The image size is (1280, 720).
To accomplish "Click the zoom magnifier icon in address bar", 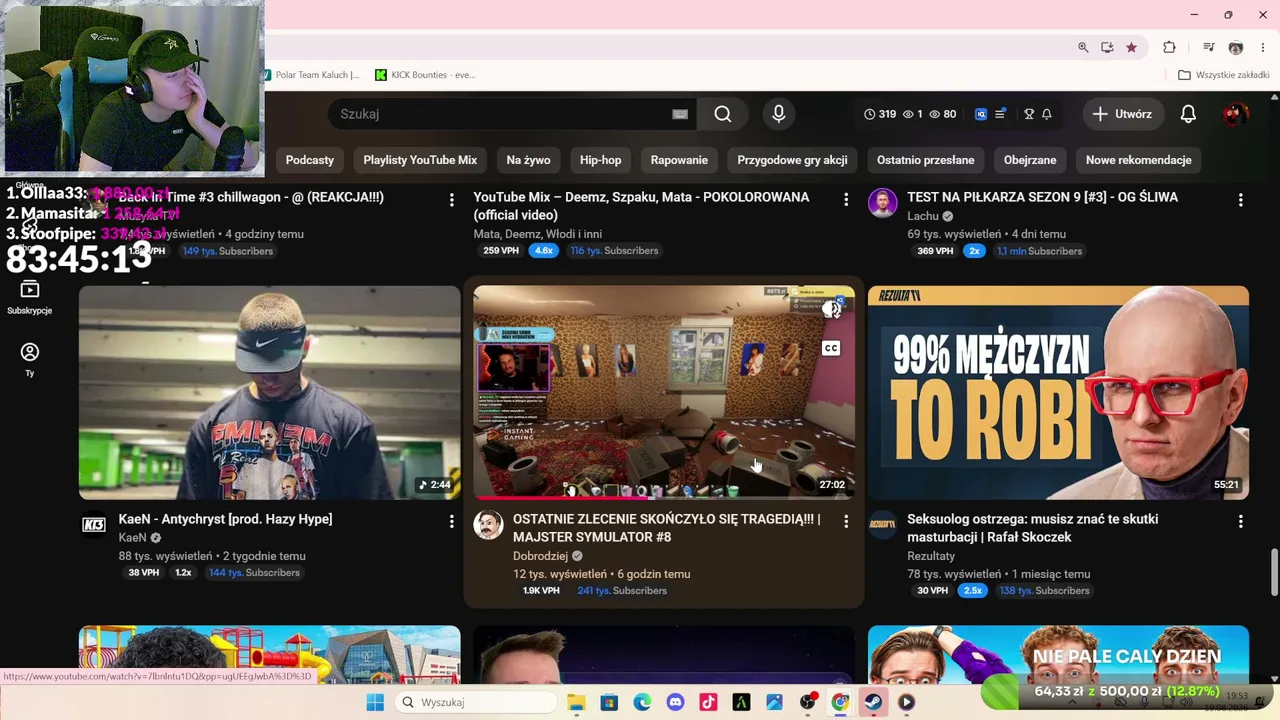I will 1083,47.
